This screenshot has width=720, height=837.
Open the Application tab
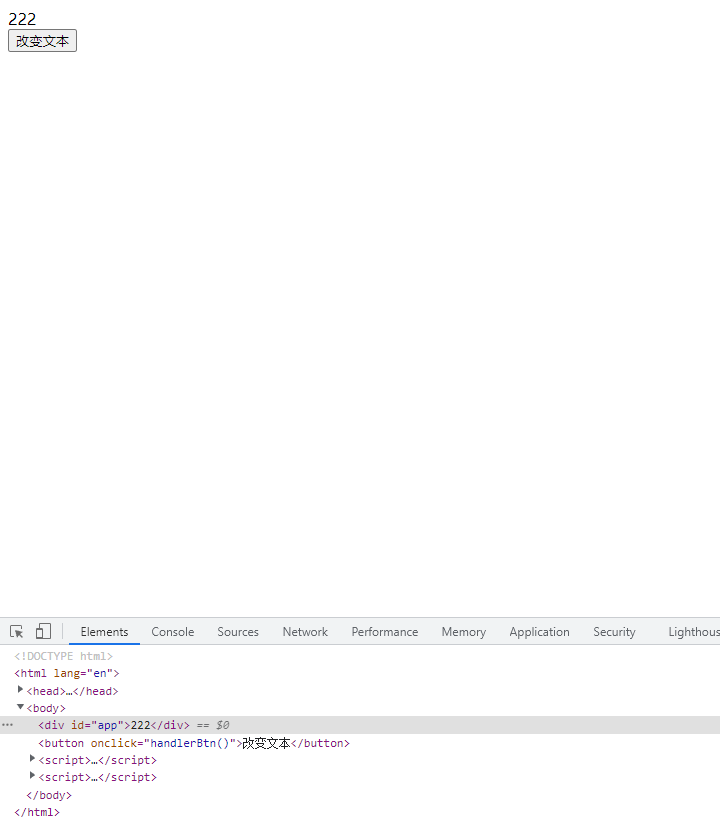pos(539,631)
